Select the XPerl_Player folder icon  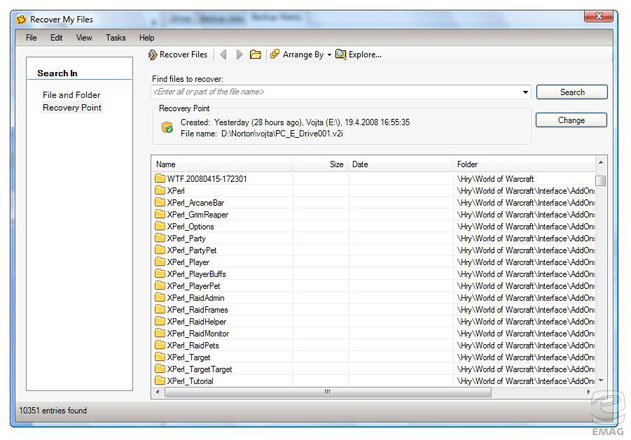click(x=160, y=262)
